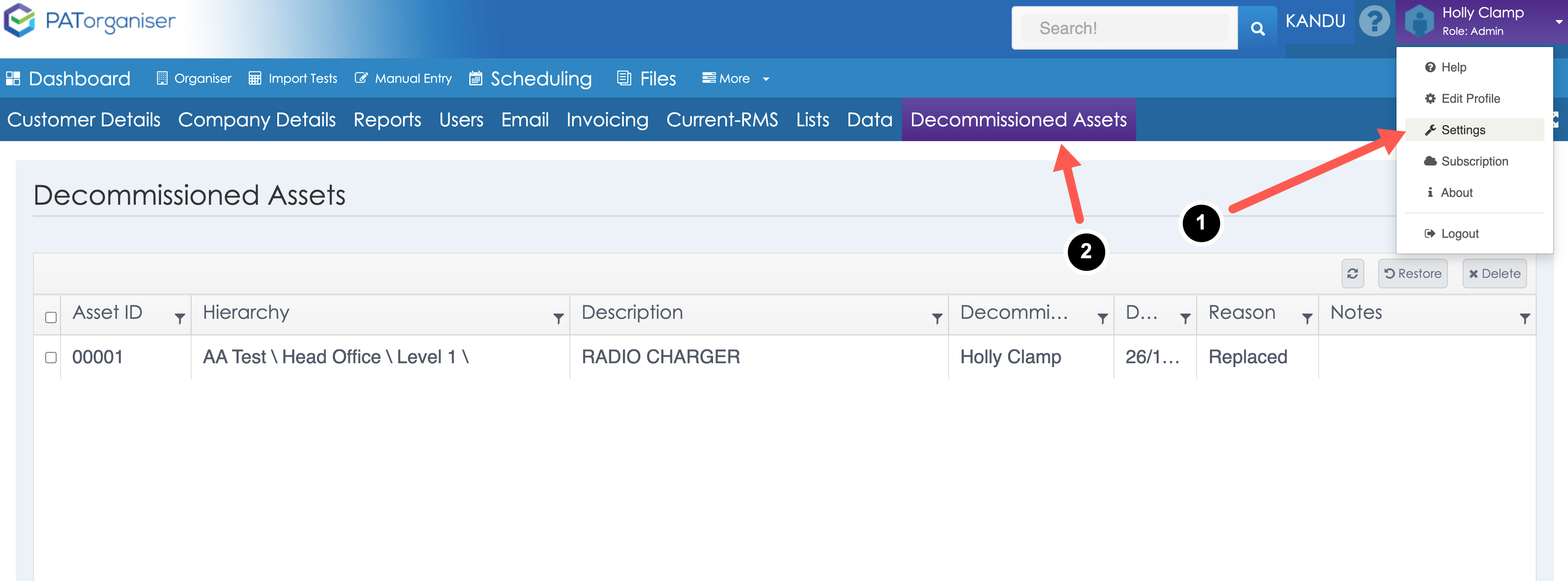Click the search magnifier button
Image resolution: width=1568 pixels, height=581 pixels.
(1257, 29)
